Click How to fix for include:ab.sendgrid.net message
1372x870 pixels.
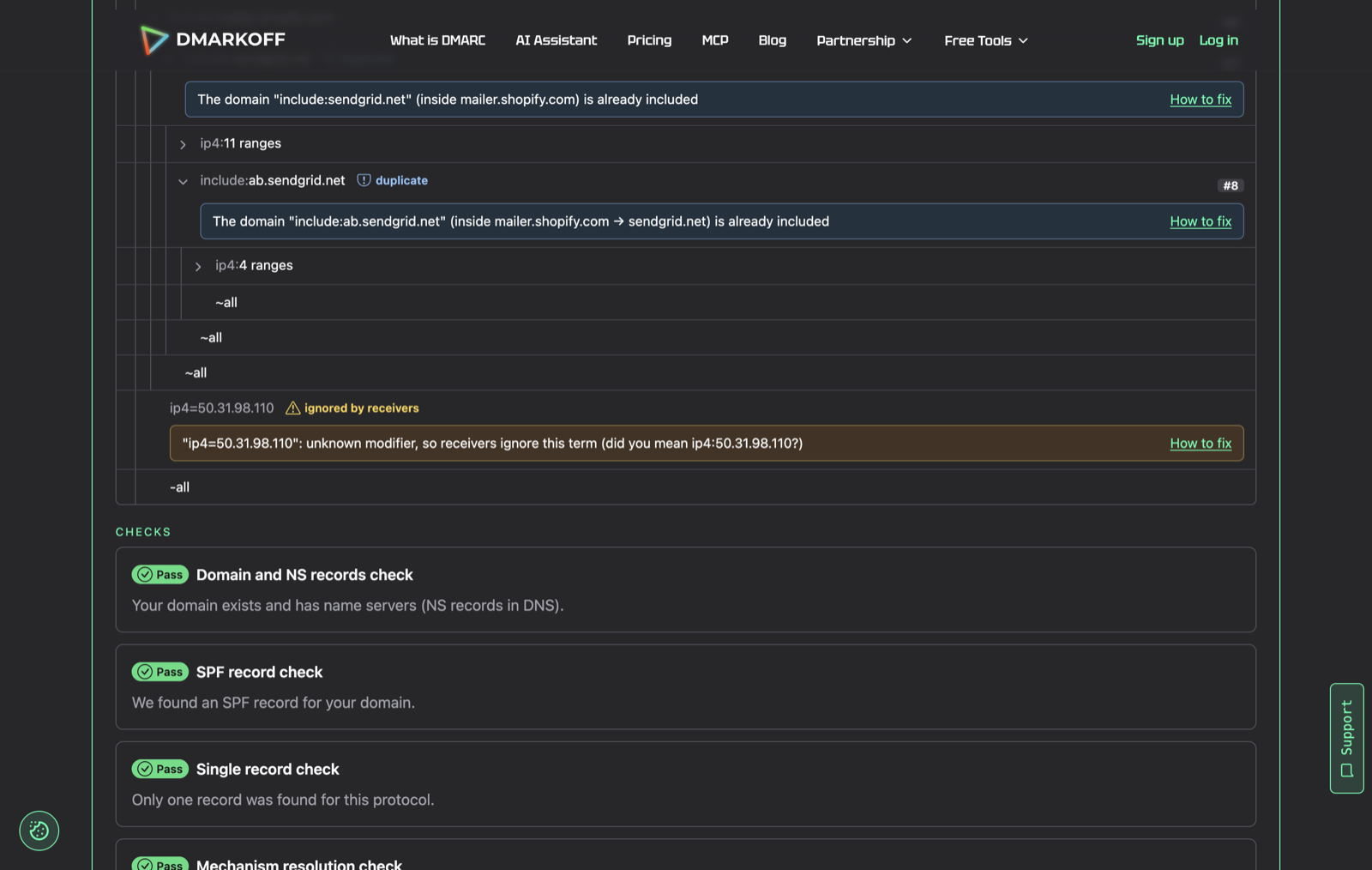click(x=1200, y=221)
